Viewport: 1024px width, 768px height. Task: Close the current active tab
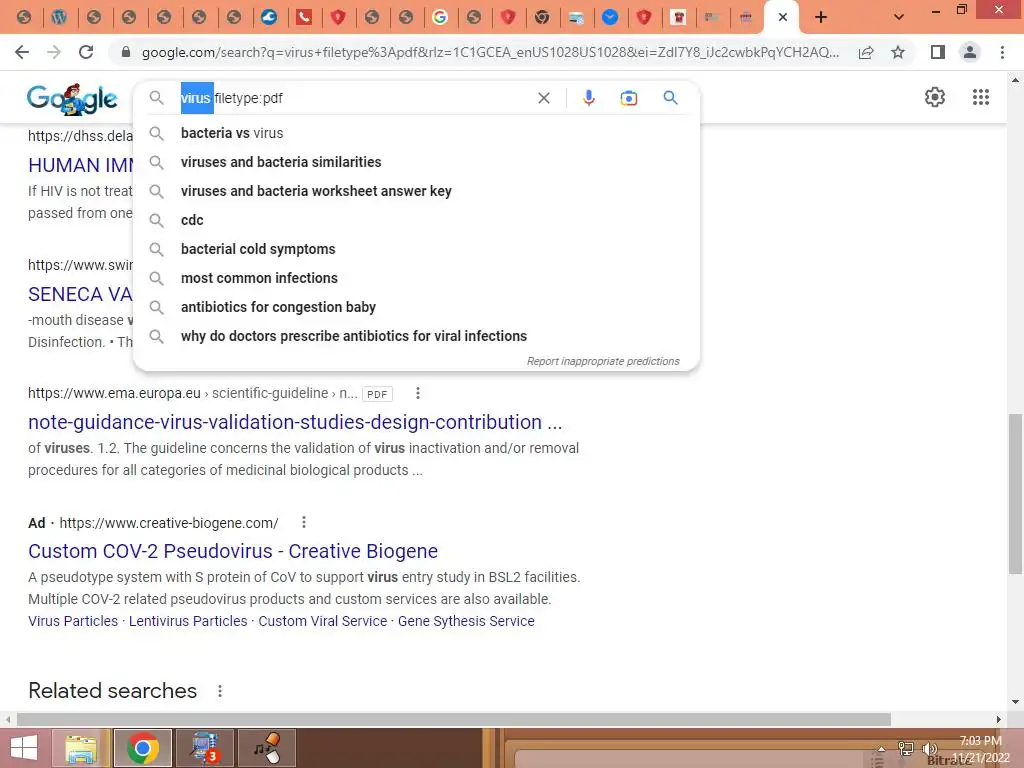point(782,17)
